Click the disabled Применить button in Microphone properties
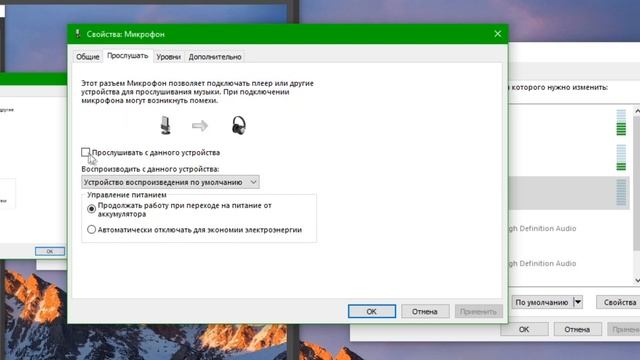The image size is (640, 360). pyautogui.click(x=478, y=311)
